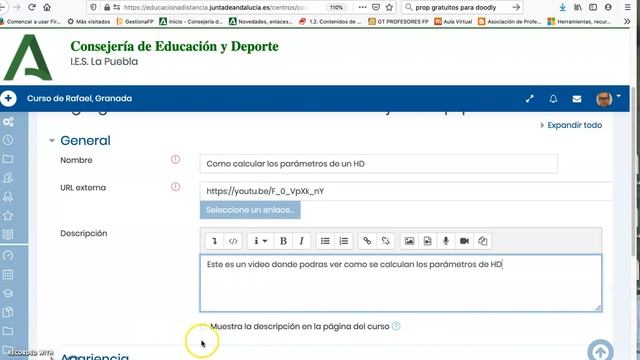Open the Aula Virtual bookmark

(453, 21)
